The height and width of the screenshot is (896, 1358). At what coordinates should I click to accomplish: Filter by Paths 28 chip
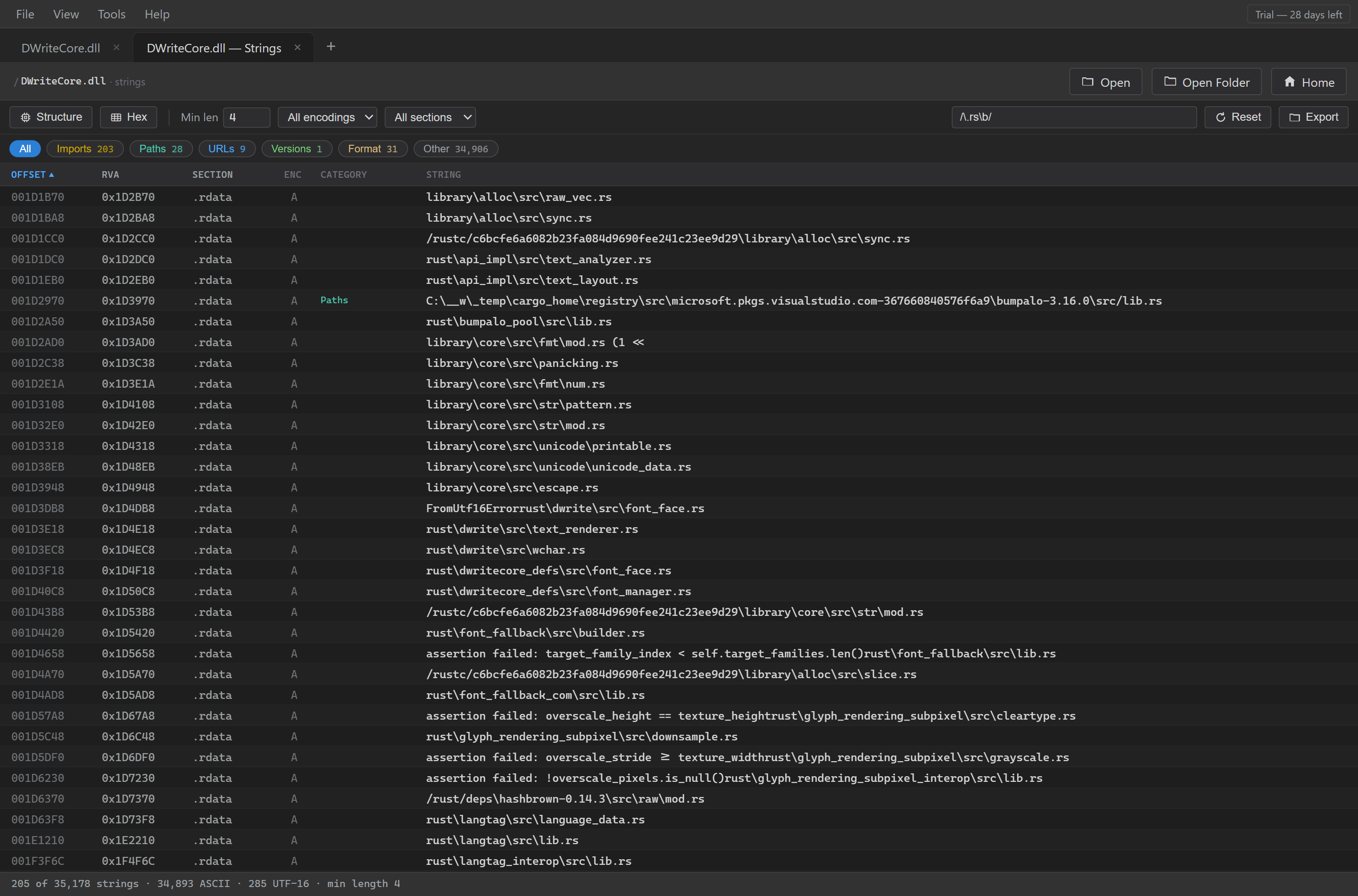pos(161,149)
